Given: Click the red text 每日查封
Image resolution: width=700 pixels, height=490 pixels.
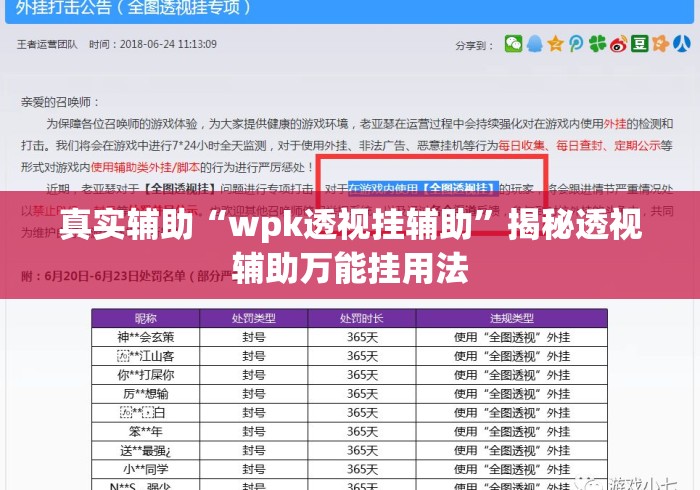Looking at the screenshot, I should pos(579,145).
